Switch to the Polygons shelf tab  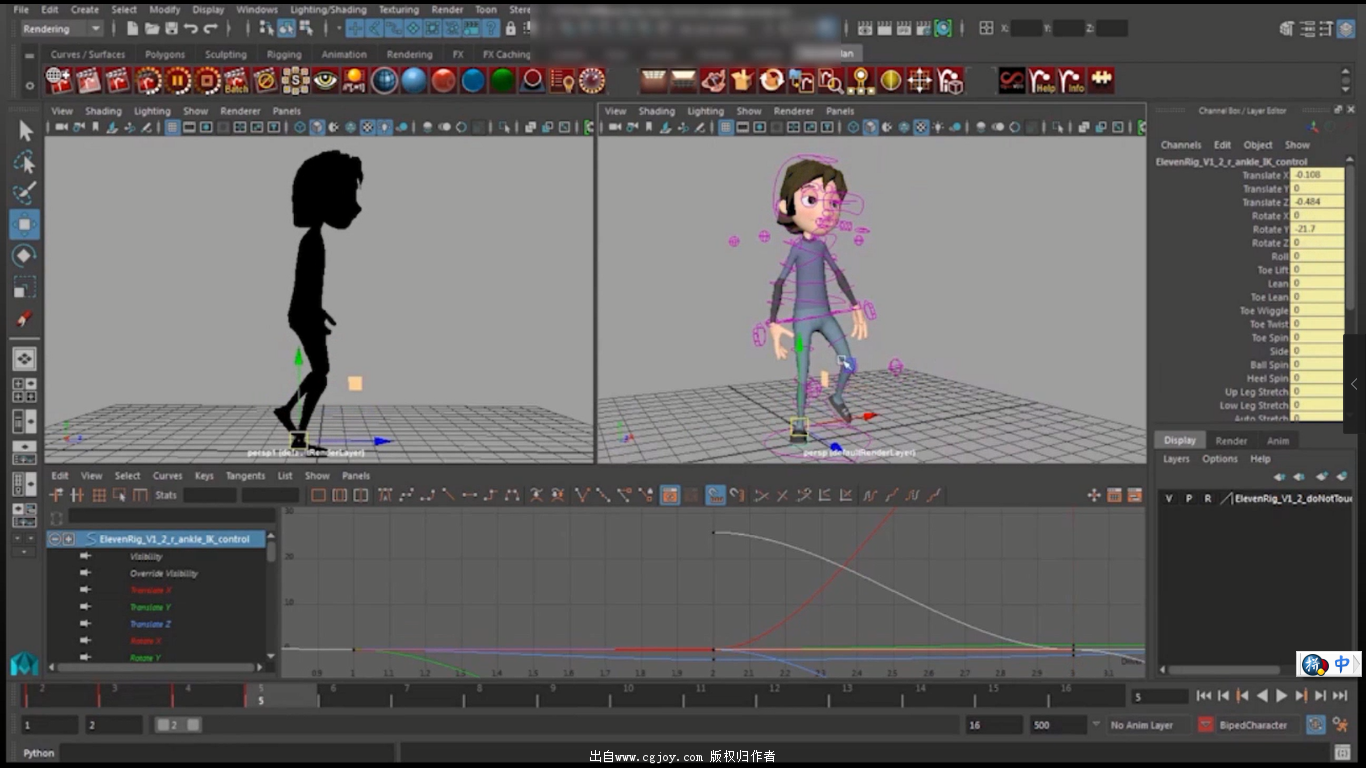pos(165,54)
